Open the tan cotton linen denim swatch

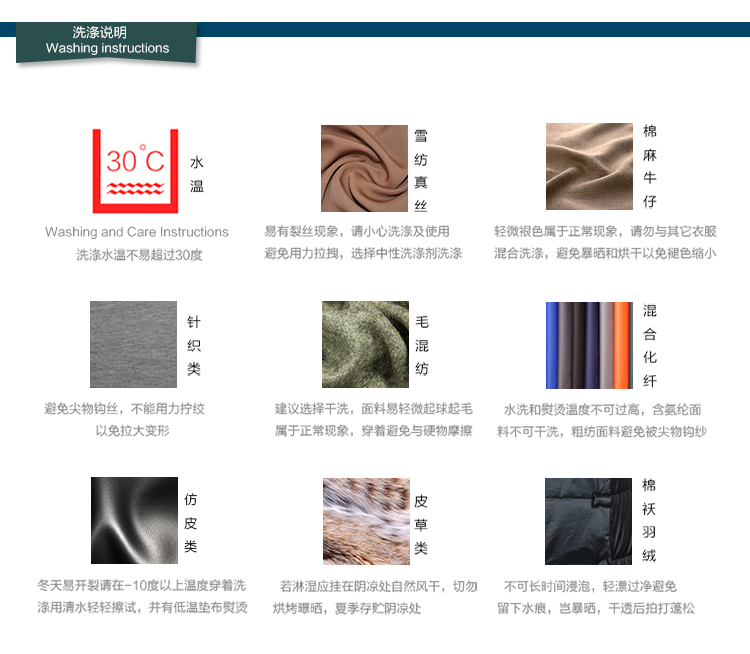589,166
